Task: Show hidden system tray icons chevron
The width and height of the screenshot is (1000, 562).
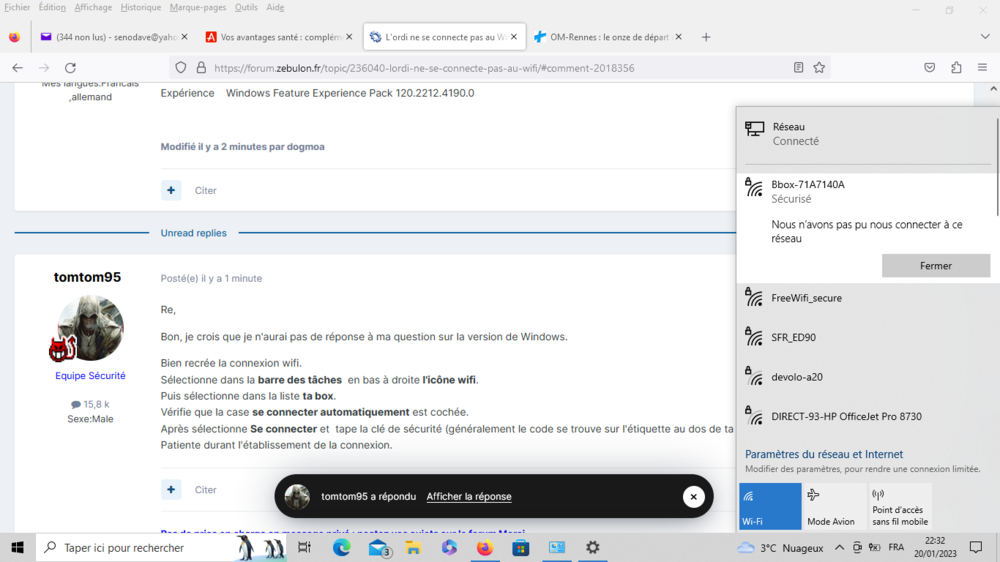Action: 839,548
